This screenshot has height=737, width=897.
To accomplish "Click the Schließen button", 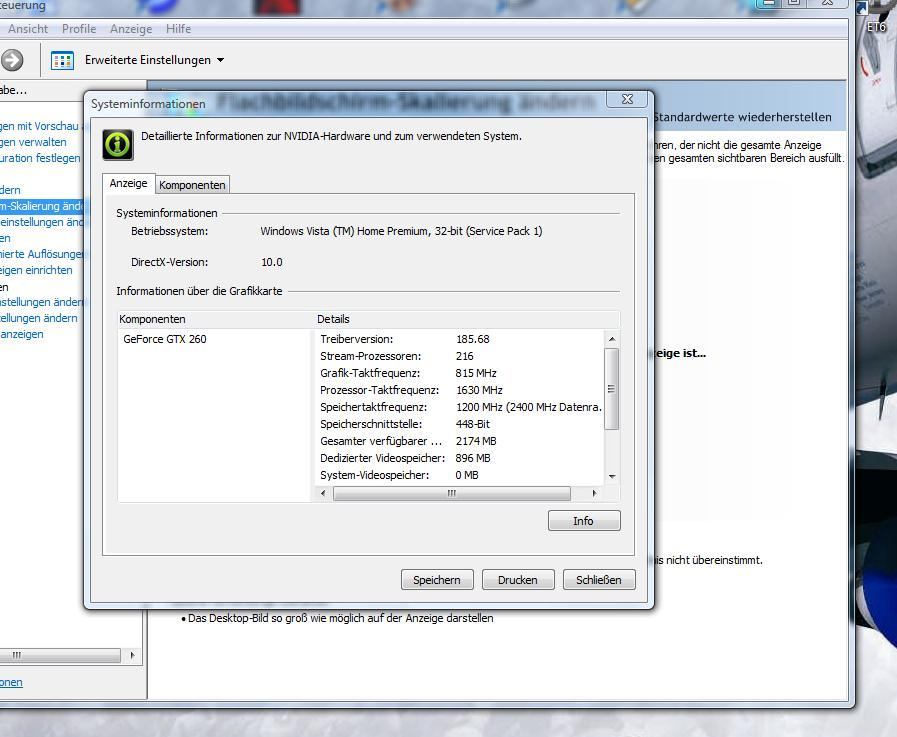I will 598,580.
